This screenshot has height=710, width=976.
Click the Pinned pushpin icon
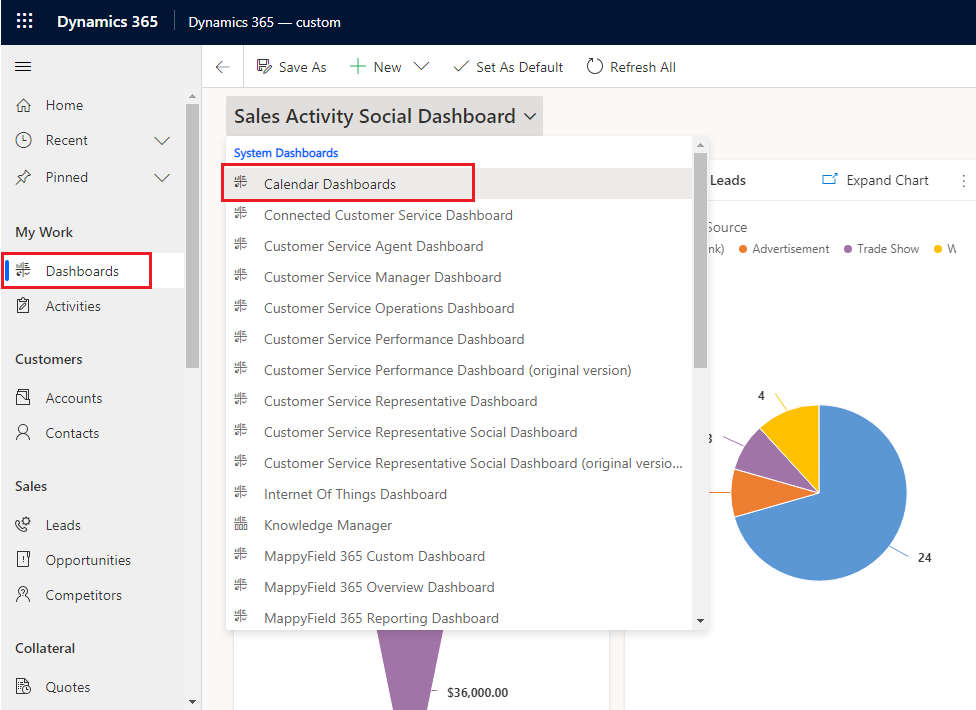click(x=23, y=177)
